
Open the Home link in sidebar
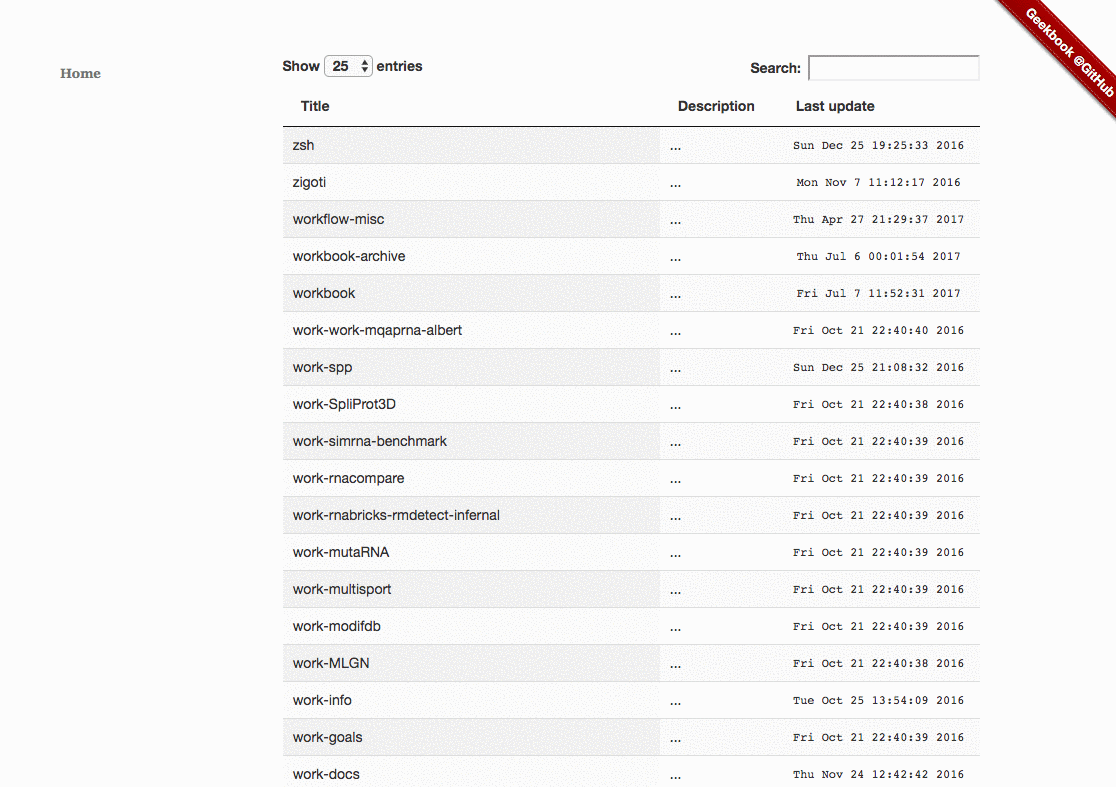(x=80, y=73)
